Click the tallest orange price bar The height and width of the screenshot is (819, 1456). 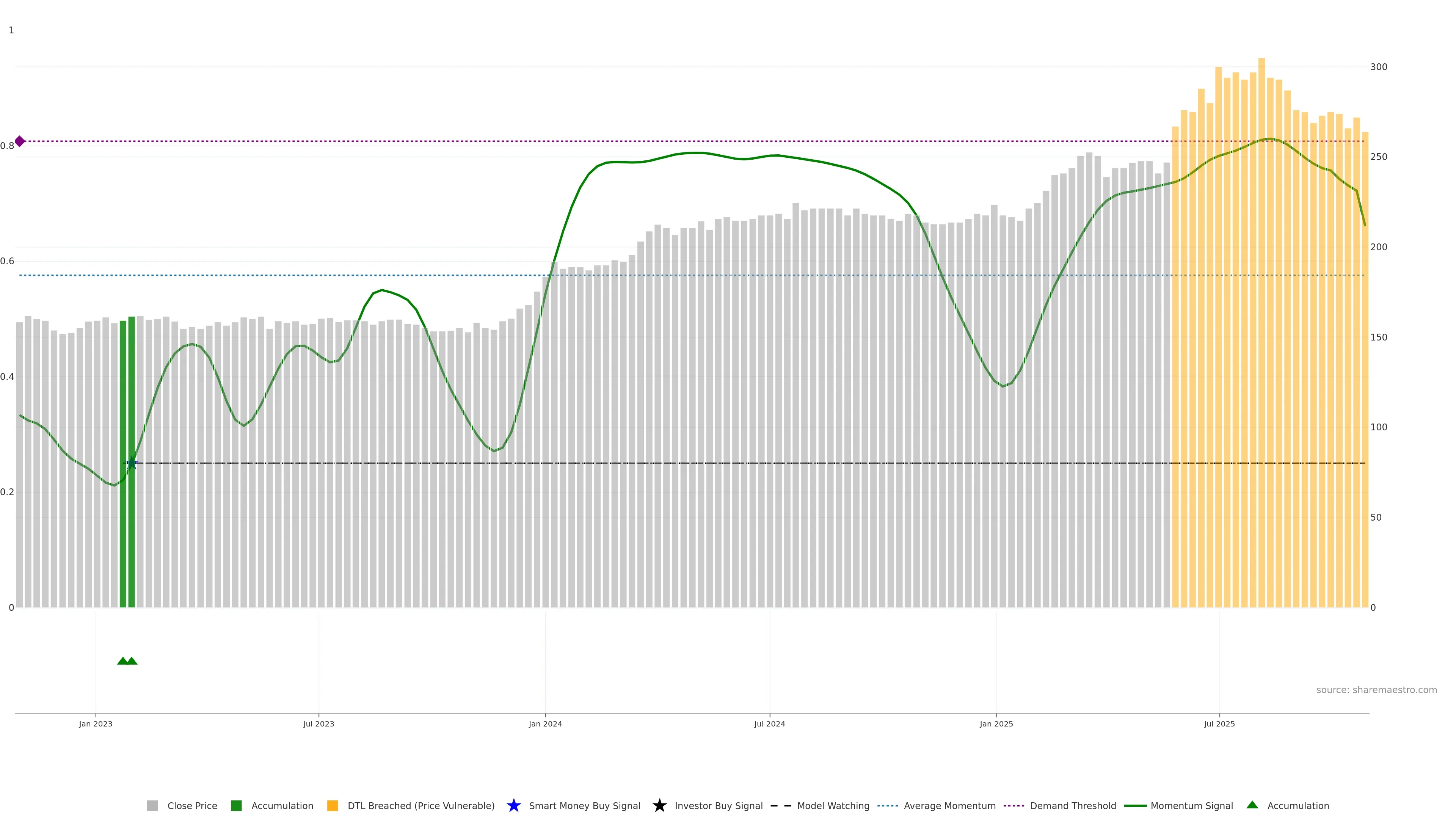[x=1261, y=339]
